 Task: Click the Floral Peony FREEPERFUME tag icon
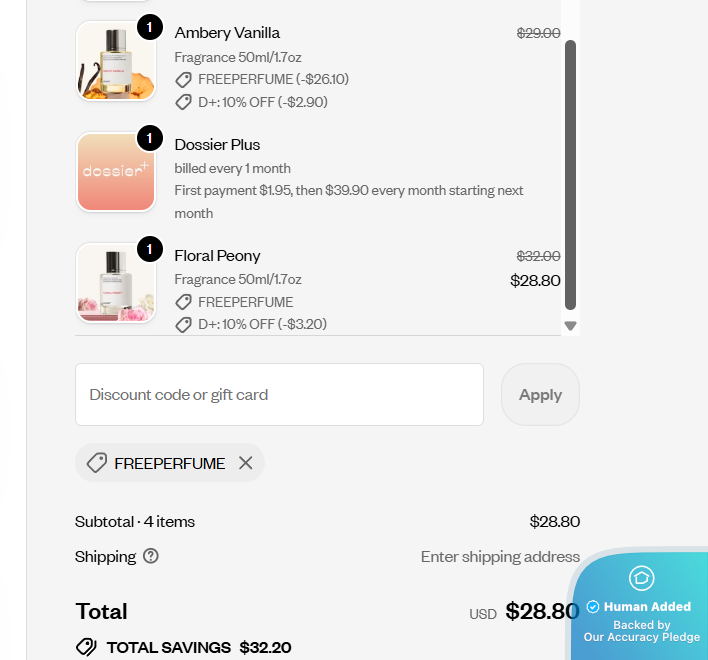click(x=183, y=302)
